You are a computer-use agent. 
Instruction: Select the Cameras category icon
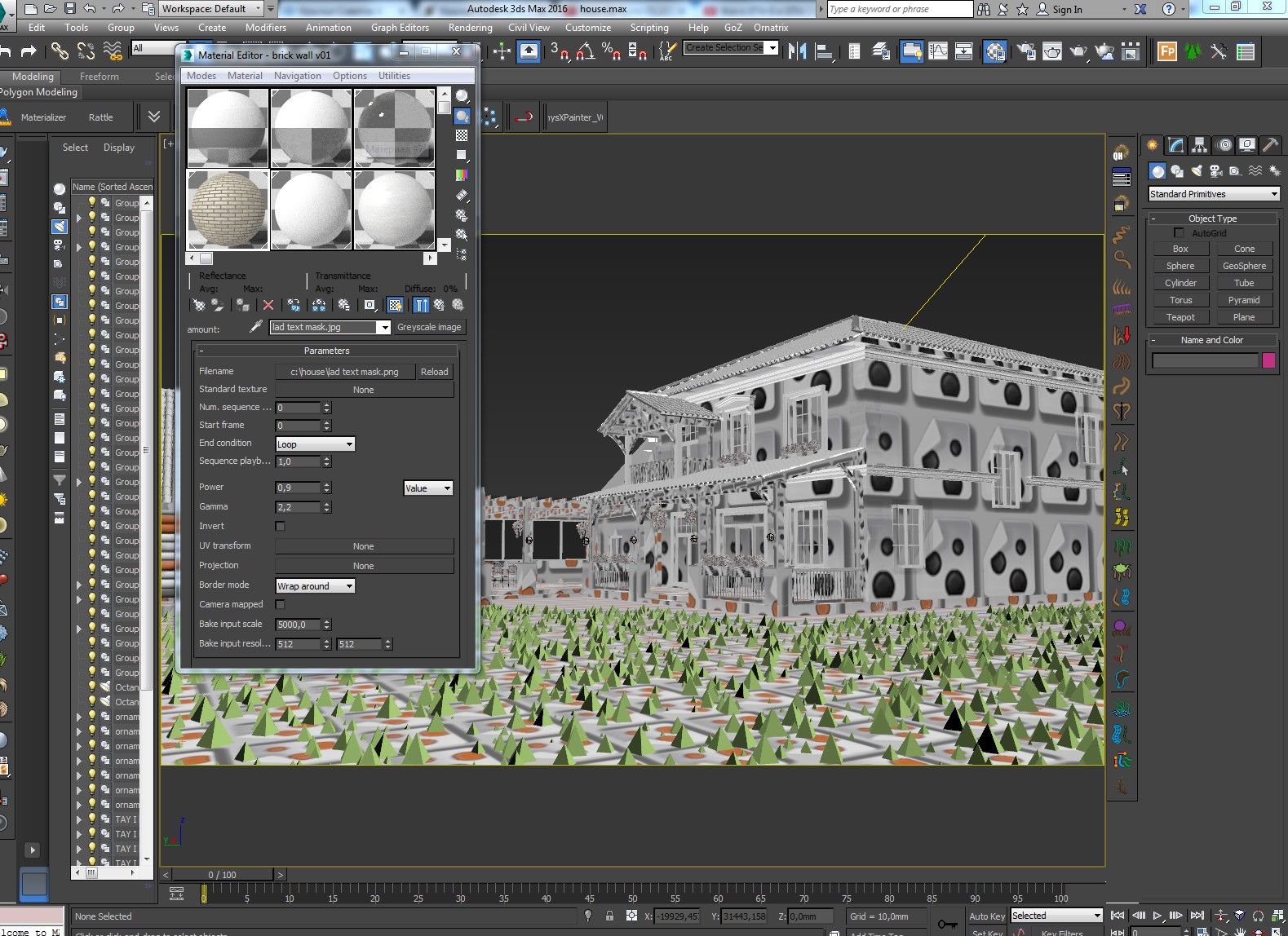click(1216, 171)
